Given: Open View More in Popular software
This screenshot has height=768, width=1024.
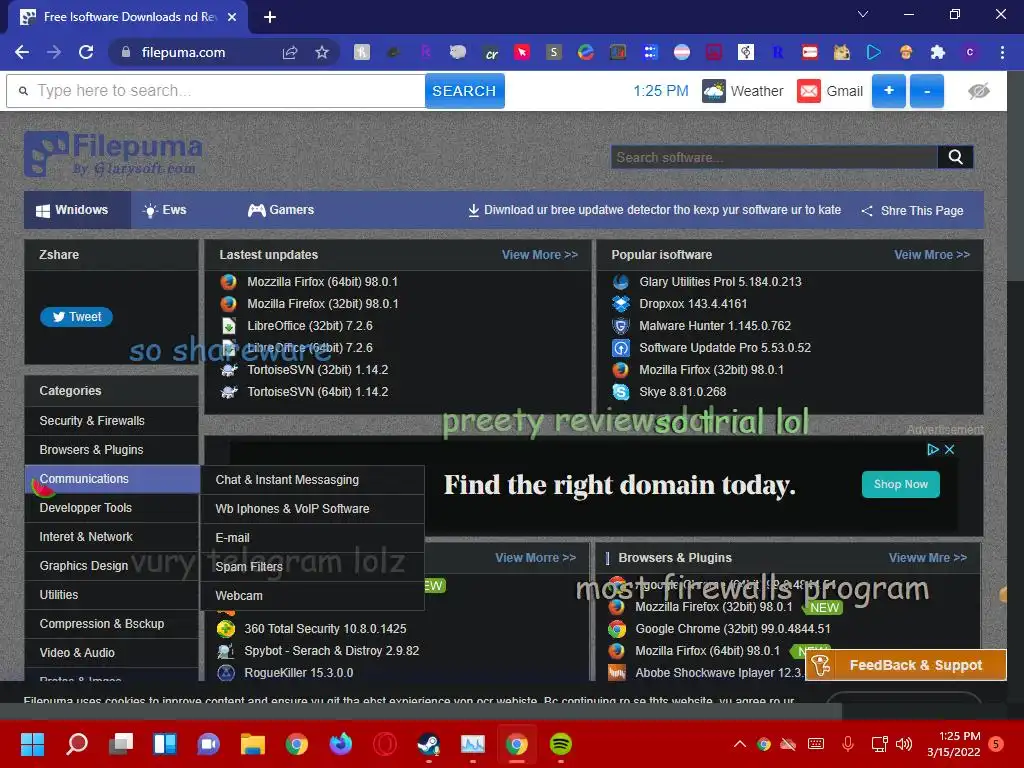Looking at the screenshot, I should point(931,255).
